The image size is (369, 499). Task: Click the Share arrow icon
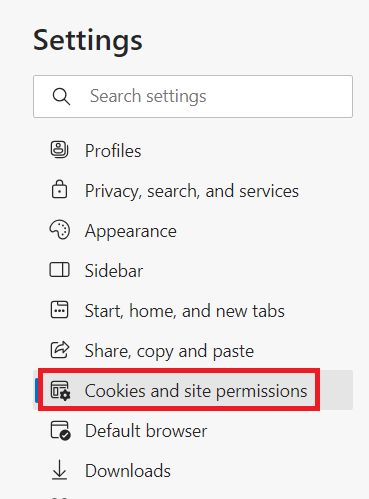(x=60, y=350)
